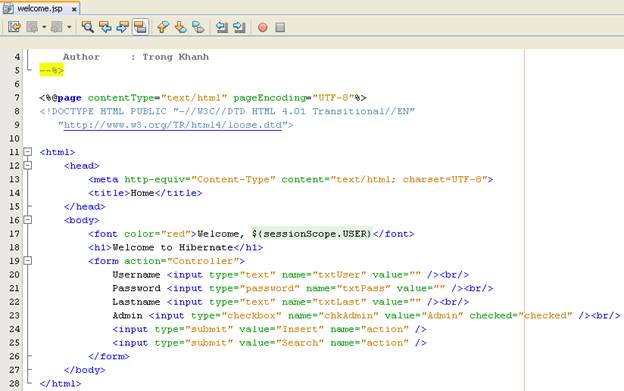Collapse the form tag fold on line 19
This screenshot has height=391, width=624.
27,261
